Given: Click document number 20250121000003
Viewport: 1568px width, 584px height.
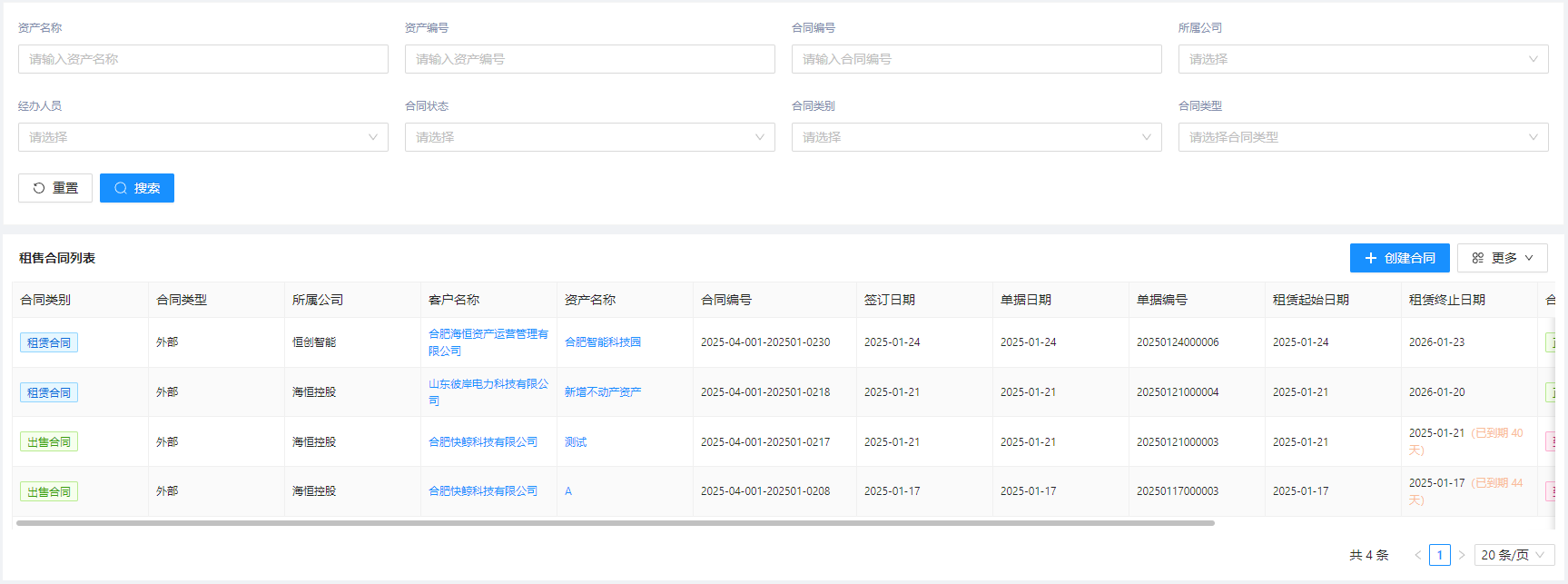Looking at the screenshot, I should tap(1178, 442).
